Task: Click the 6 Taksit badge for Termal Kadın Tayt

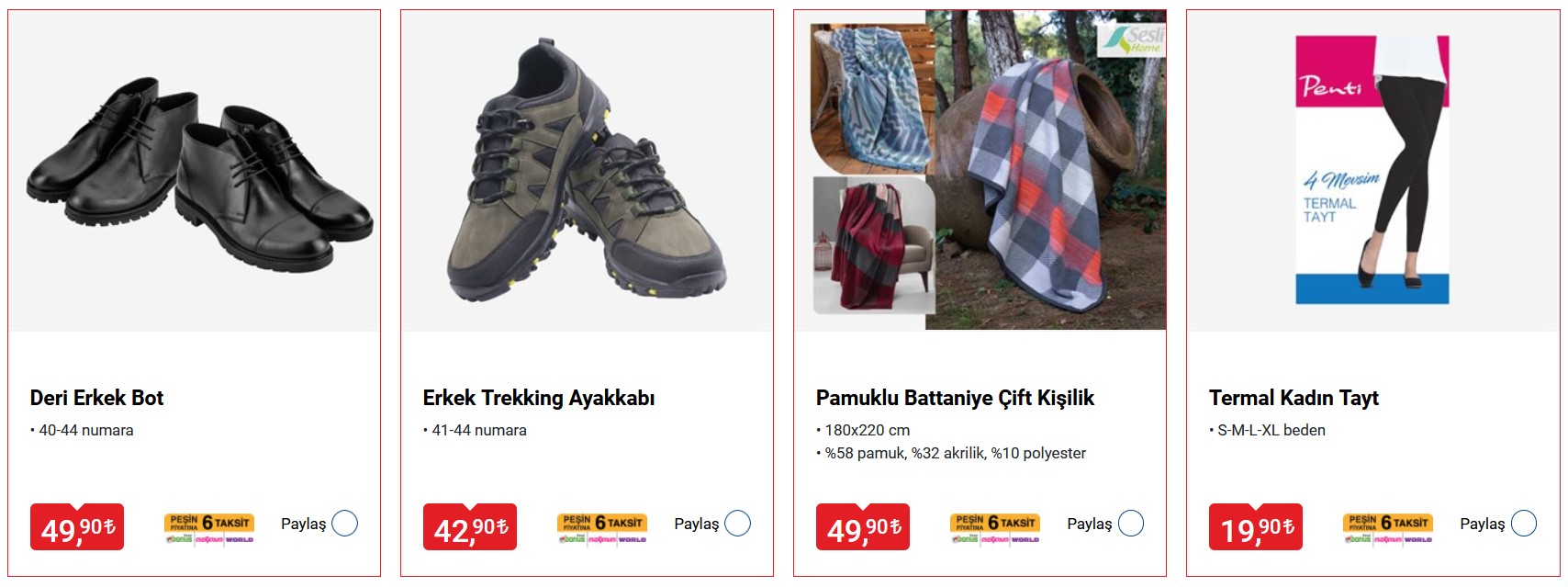Action: point(1388,528)
